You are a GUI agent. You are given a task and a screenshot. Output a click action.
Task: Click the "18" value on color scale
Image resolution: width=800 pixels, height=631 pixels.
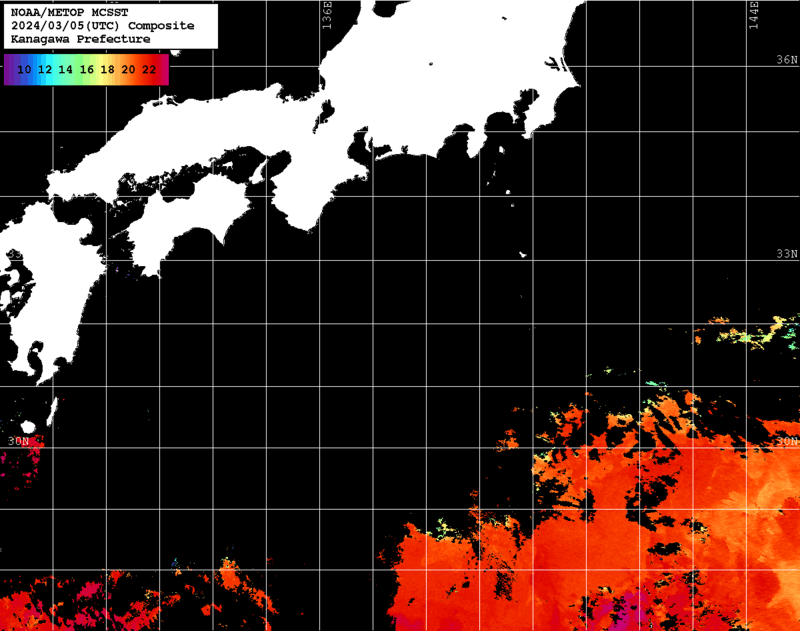[107, 69]
